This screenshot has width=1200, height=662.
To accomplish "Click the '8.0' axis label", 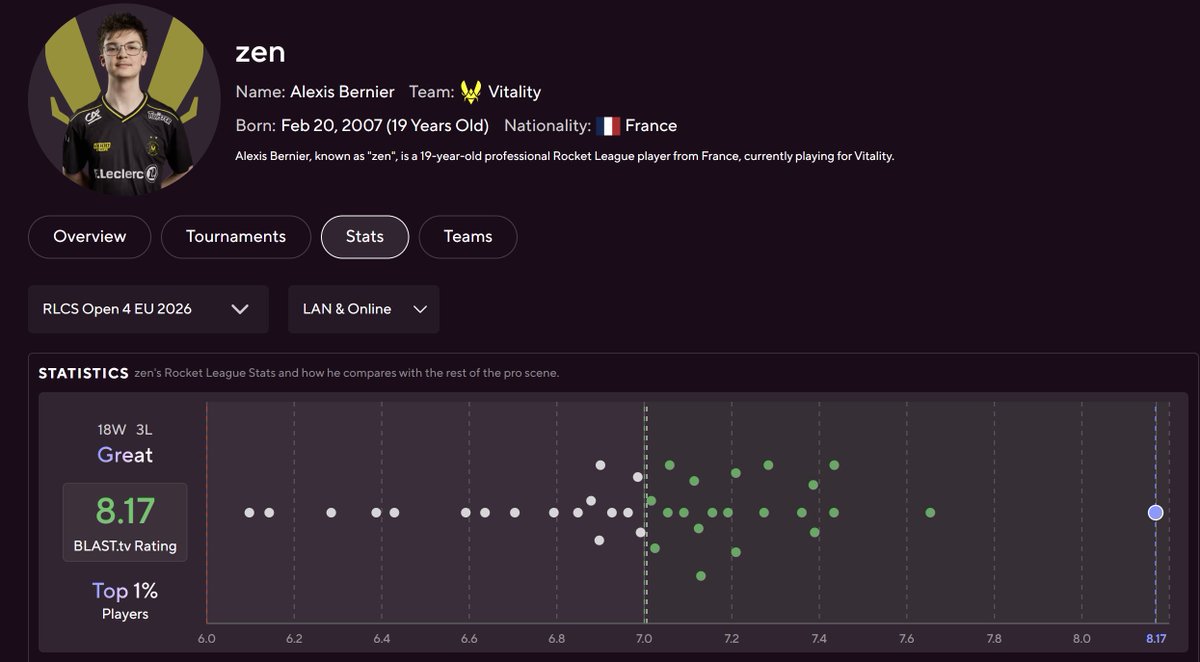I will click(1082, 638).
